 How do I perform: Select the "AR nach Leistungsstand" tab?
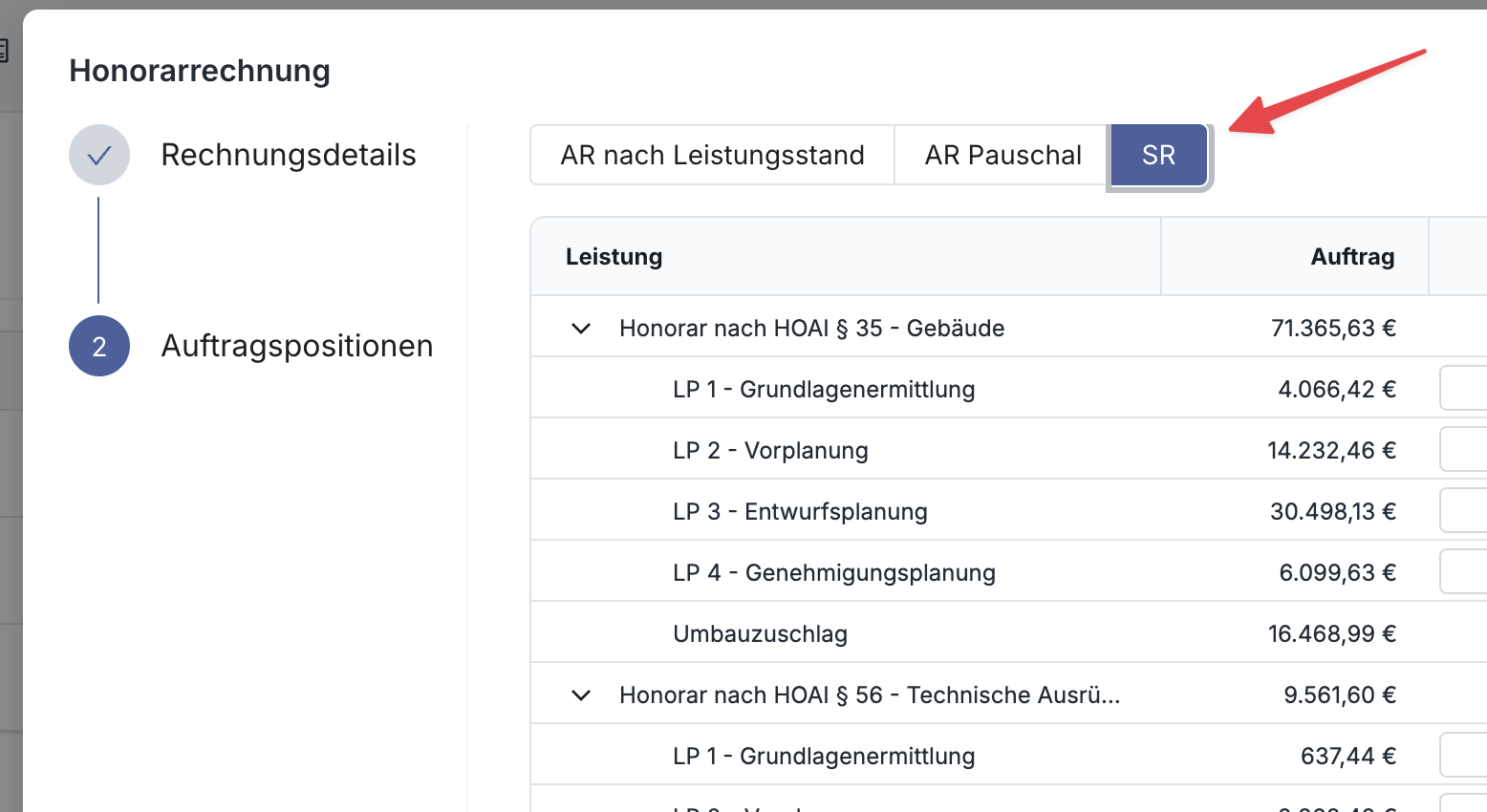712,155
